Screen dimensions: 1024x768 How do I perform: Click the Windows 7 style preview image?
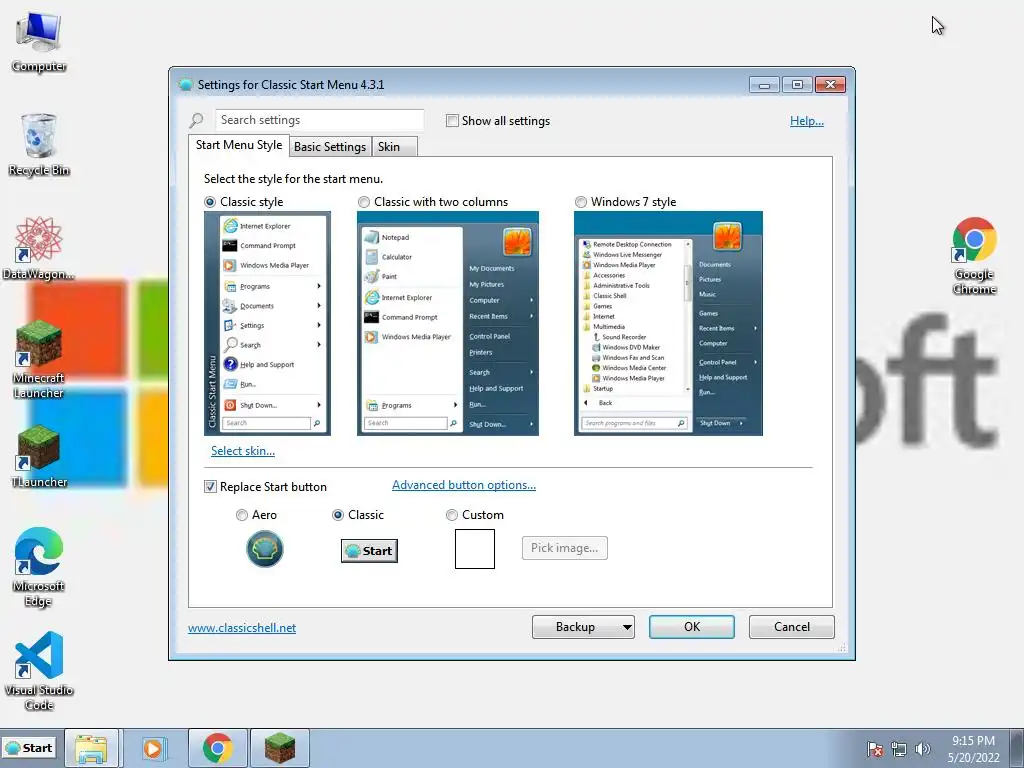coord(668,323)
